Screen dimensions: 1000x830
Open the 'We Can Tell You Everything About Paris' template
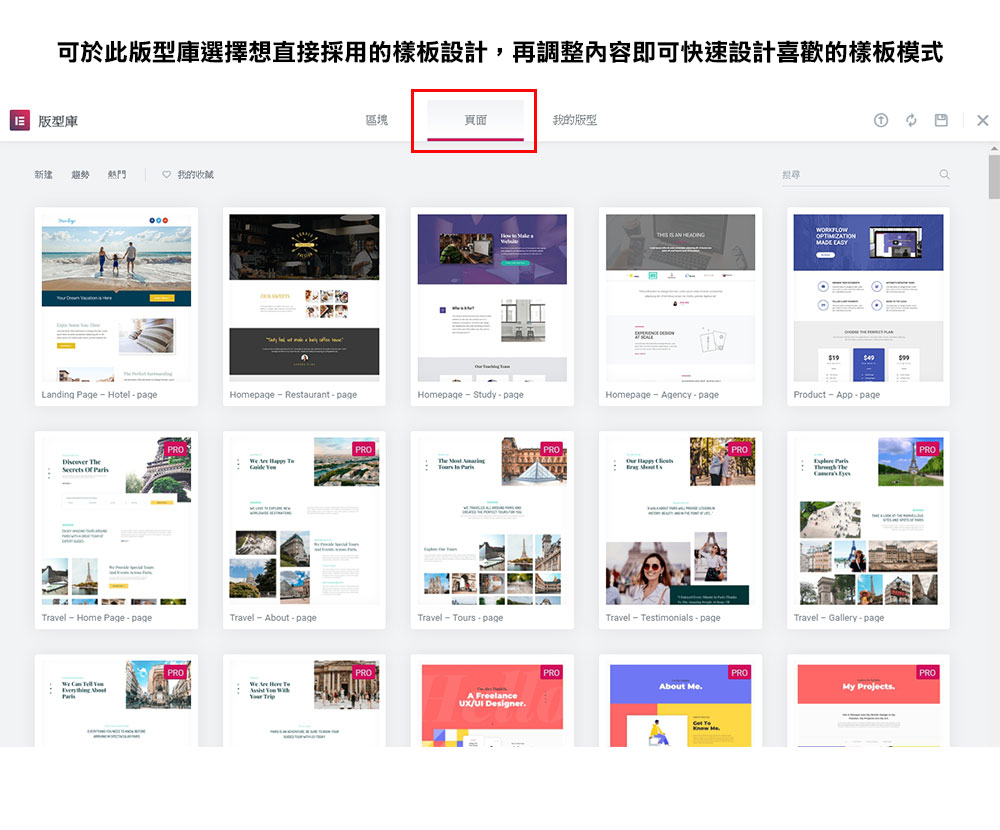(x=116, y=704)
